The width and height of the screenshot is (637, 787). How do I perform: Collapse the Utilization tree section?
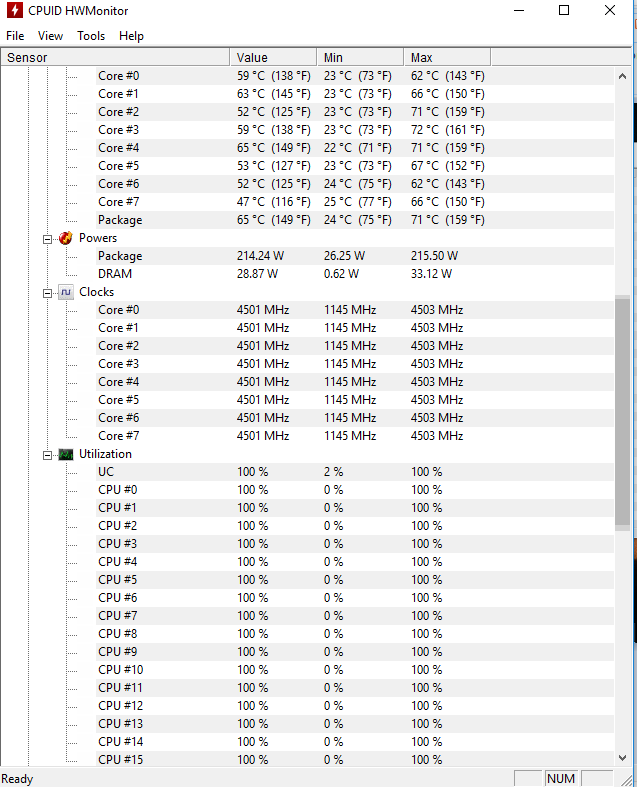tap(47, 456)
